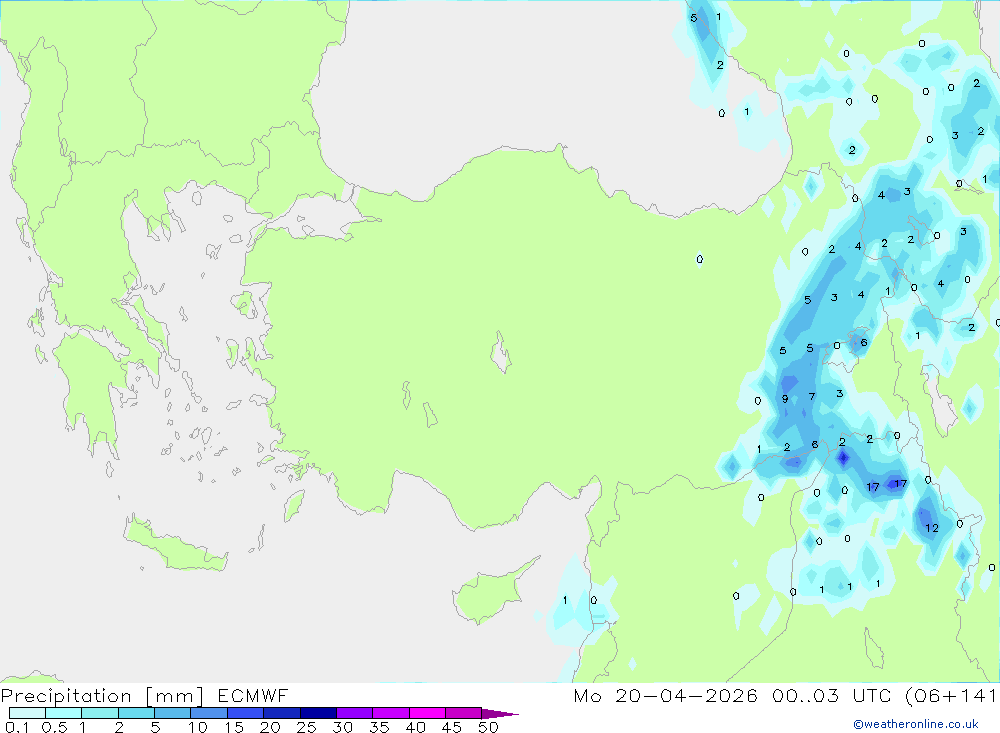Click the 9 mm precipitation value on map

tap(785, 399)
